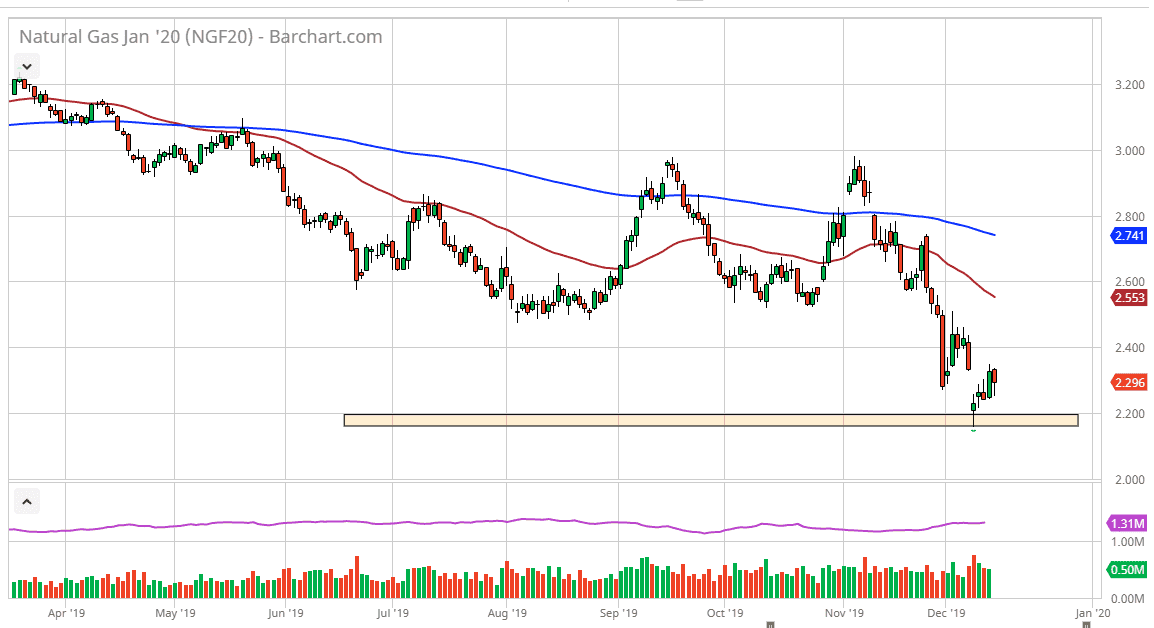The image size is (1154, 628).
Task: Click the 0.00M volume axis label
Action: tap(1128, 599)
